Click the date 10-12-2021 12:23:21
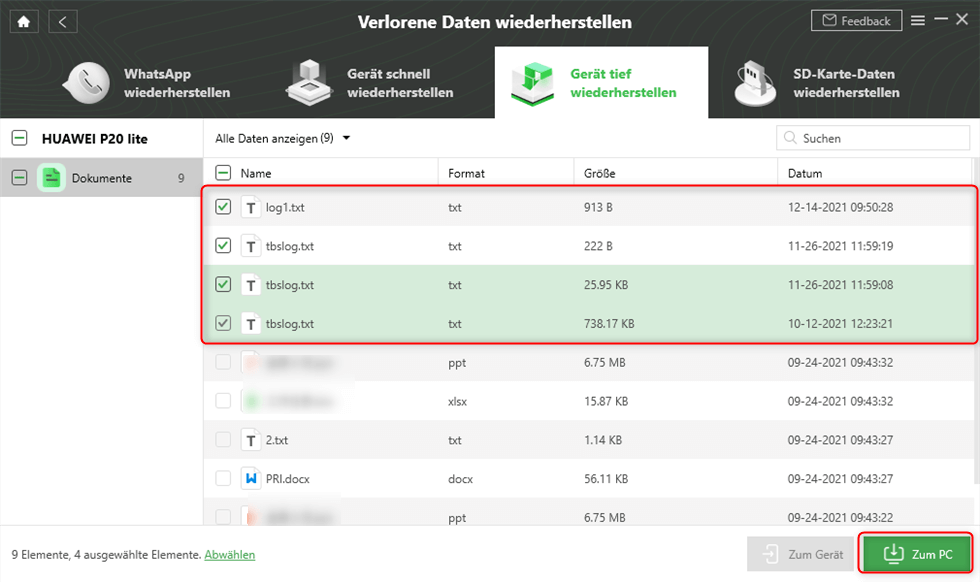The image size is (980, 582). click(840, 324)
